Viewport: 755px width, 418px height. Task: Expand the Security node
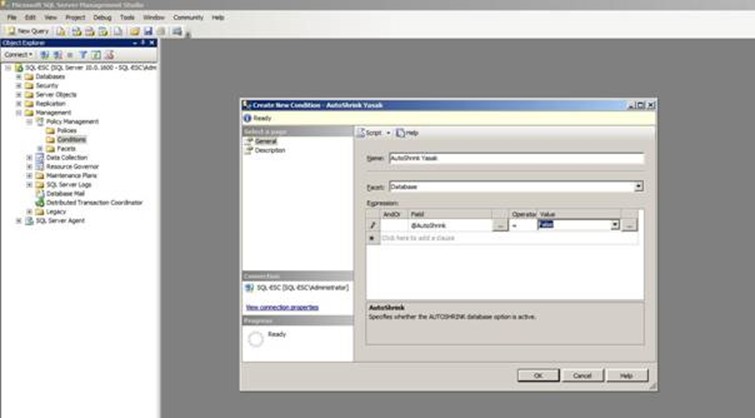pyautogui.click(x=19, y=86)
